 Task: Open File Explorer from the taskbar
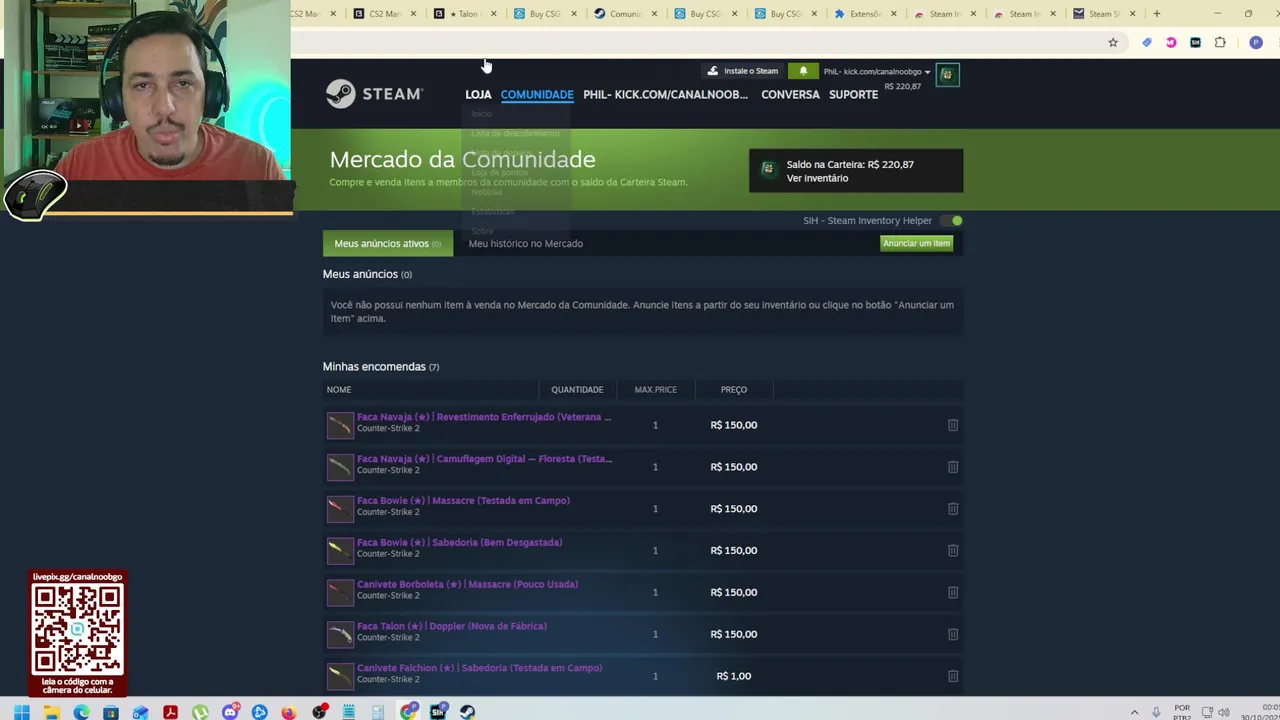tap(51, 712)
